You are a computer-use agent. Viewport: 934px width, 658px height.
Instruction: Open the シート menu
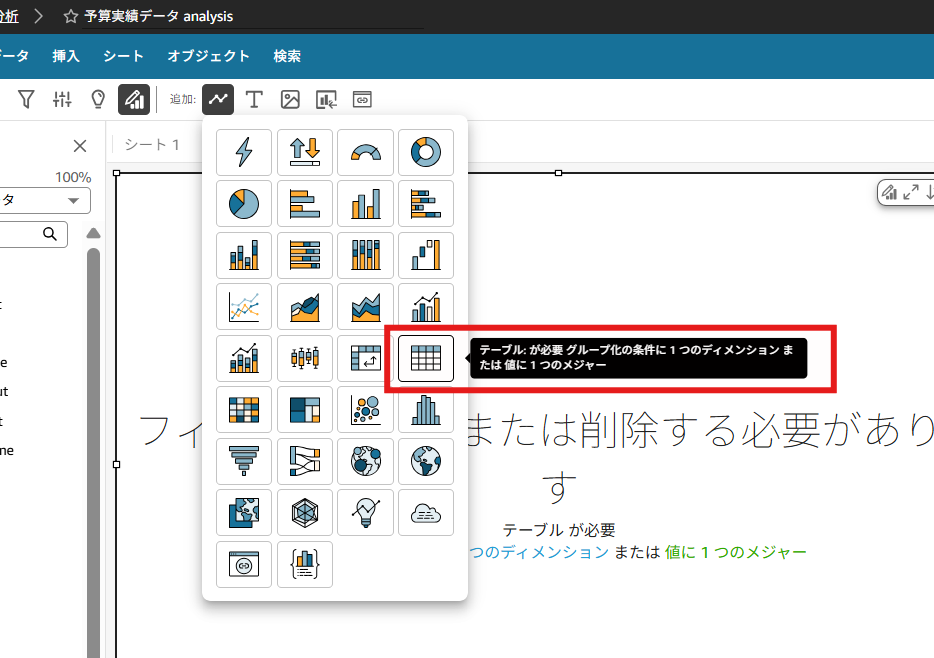tap(123, 56)
